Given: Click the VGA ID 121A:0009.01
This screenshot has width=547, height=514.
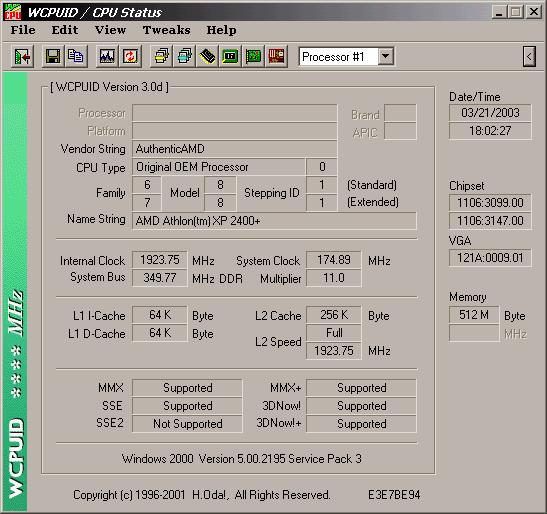Looking at the screenshot, I should tap(490, 258).
